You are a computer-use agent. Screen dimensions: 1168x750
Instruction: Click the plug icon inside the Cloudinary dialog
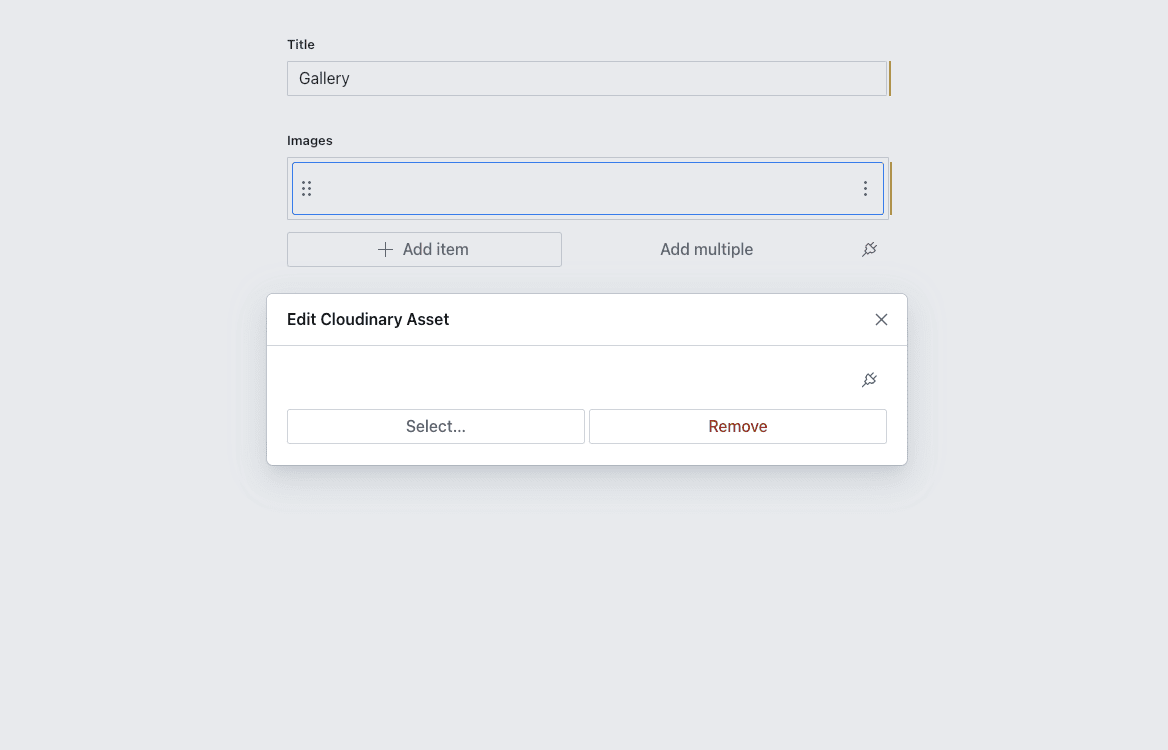(x=869, y=379)
